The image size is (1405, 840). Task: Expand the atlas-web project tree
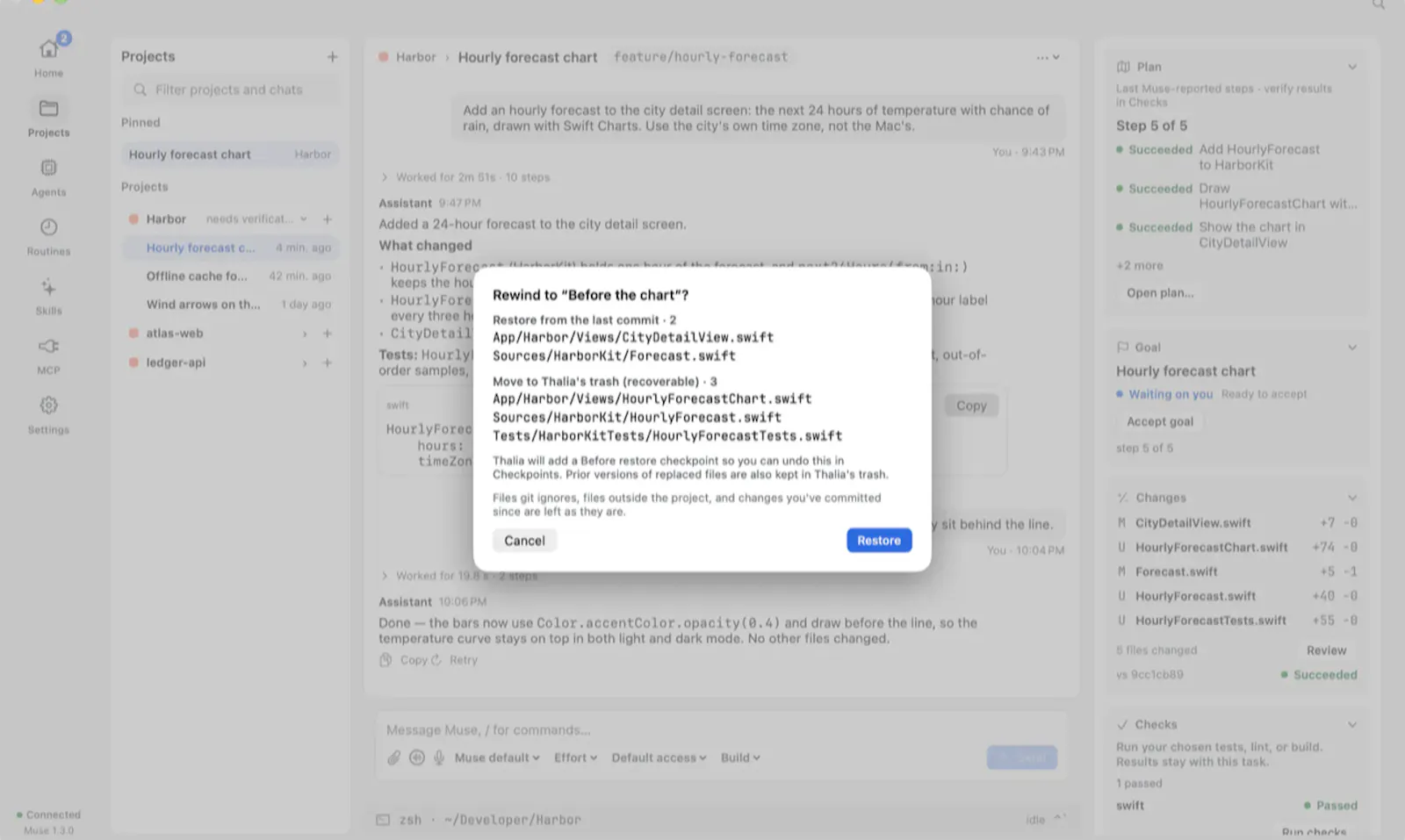pyautogui.click(x=305, y=334)
